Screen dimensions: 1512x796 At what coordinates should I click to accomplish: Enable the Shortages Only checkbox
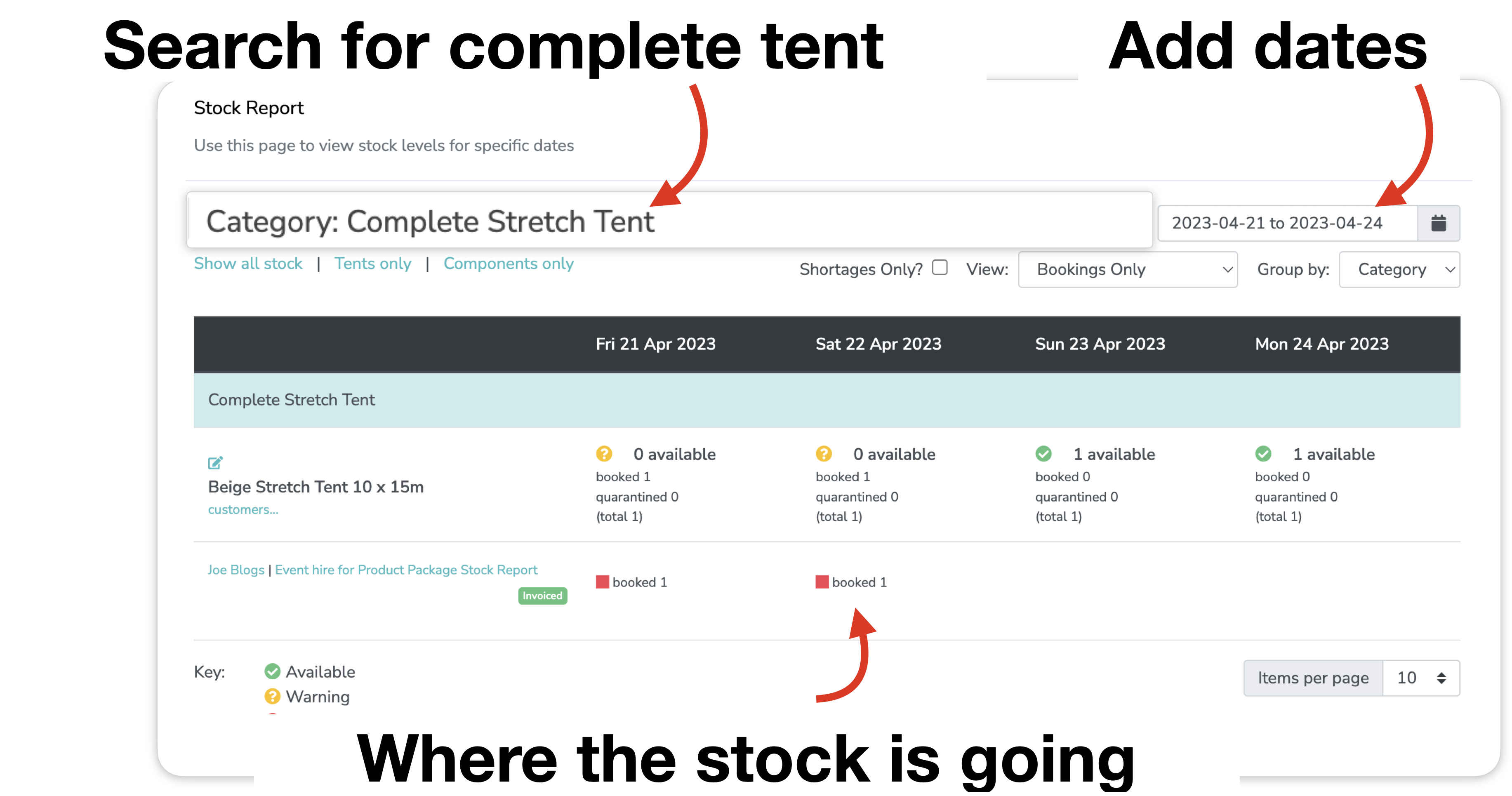coord(940,268)
